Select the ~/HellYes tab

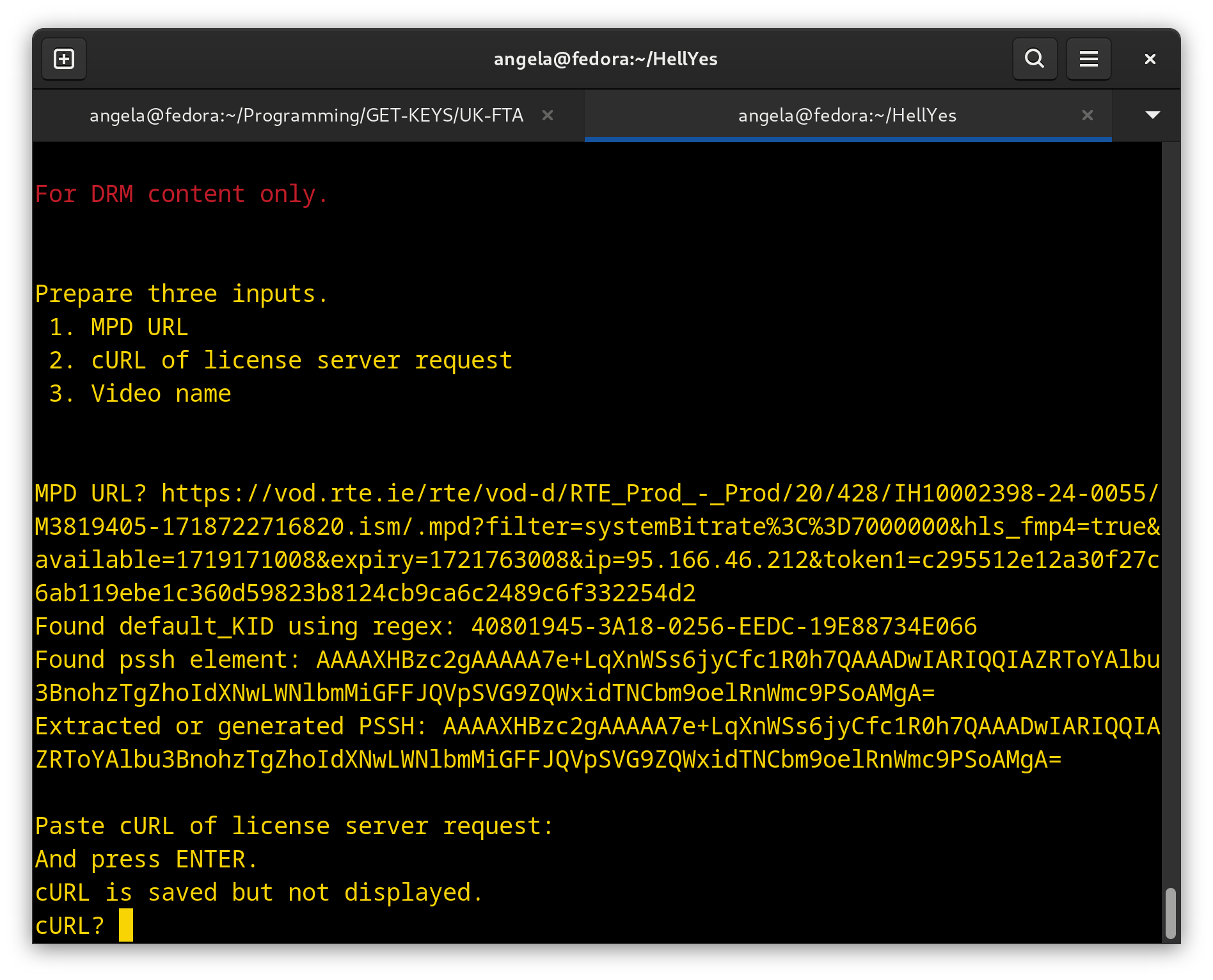(846, 115)
